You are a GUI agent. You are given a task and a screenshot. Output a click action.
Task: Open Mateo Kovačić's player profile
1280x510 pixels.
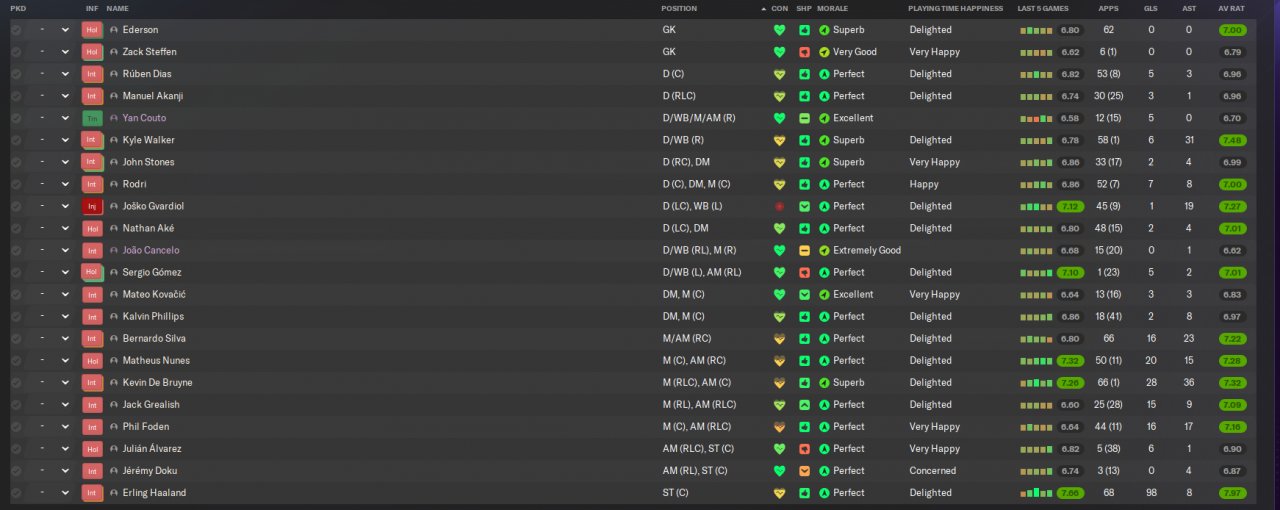click(153, 294)
